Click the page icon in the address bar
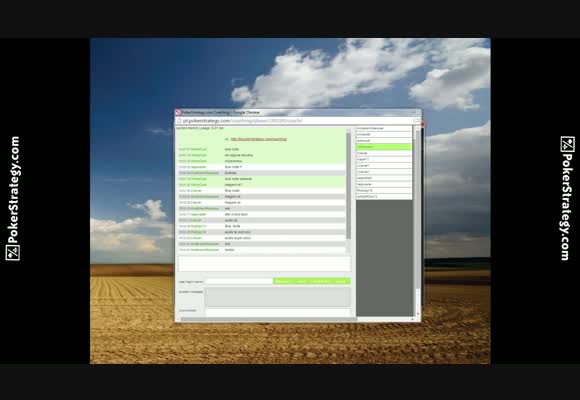Image resolution: width=580 pixels, height=400 pixels. coord(179,121)
